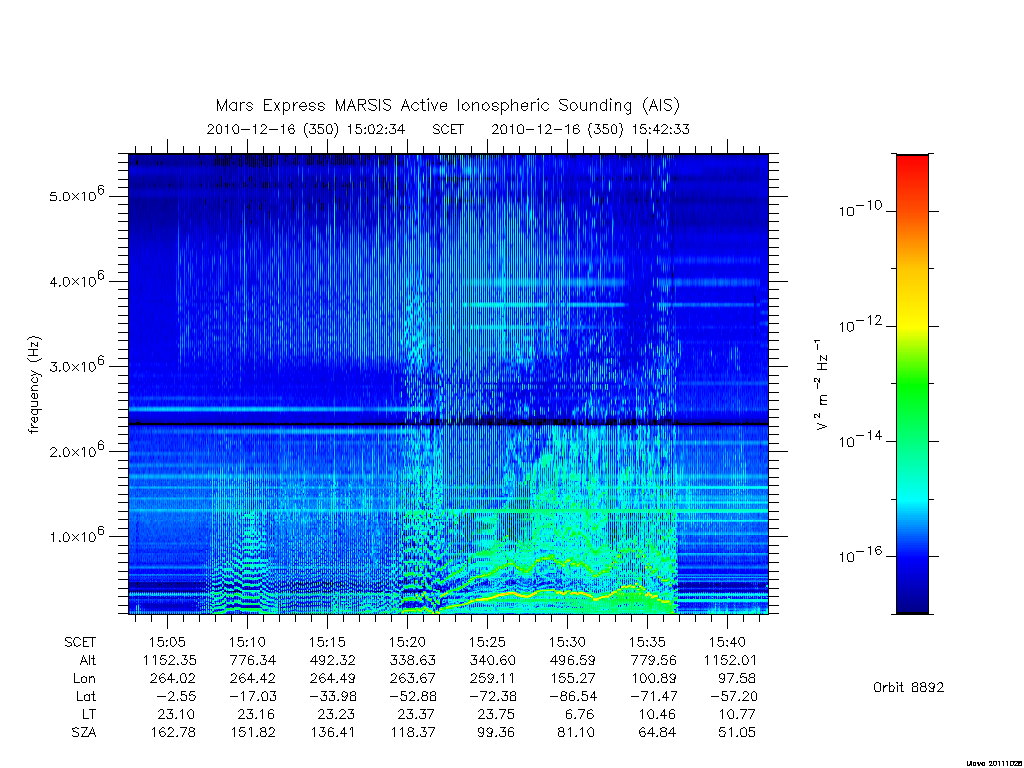The width and height of the screenshot is (1024, 768).
Task: Click end timestamp '2010-12-16 (350) 15:42:33'
Action: click(590, 129)
